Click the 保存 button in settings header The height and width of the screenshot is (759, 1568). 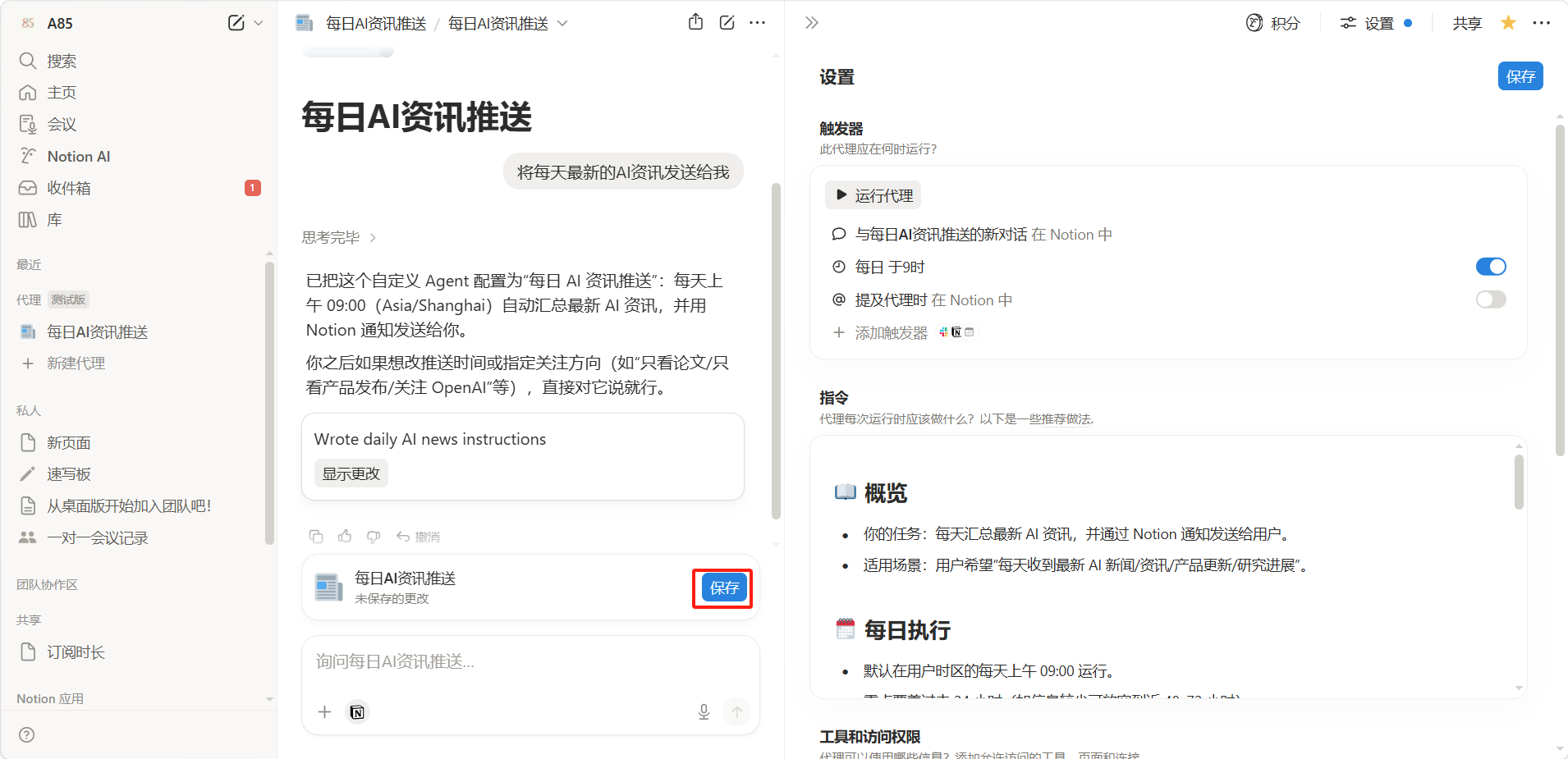[x=1520, y=76]
